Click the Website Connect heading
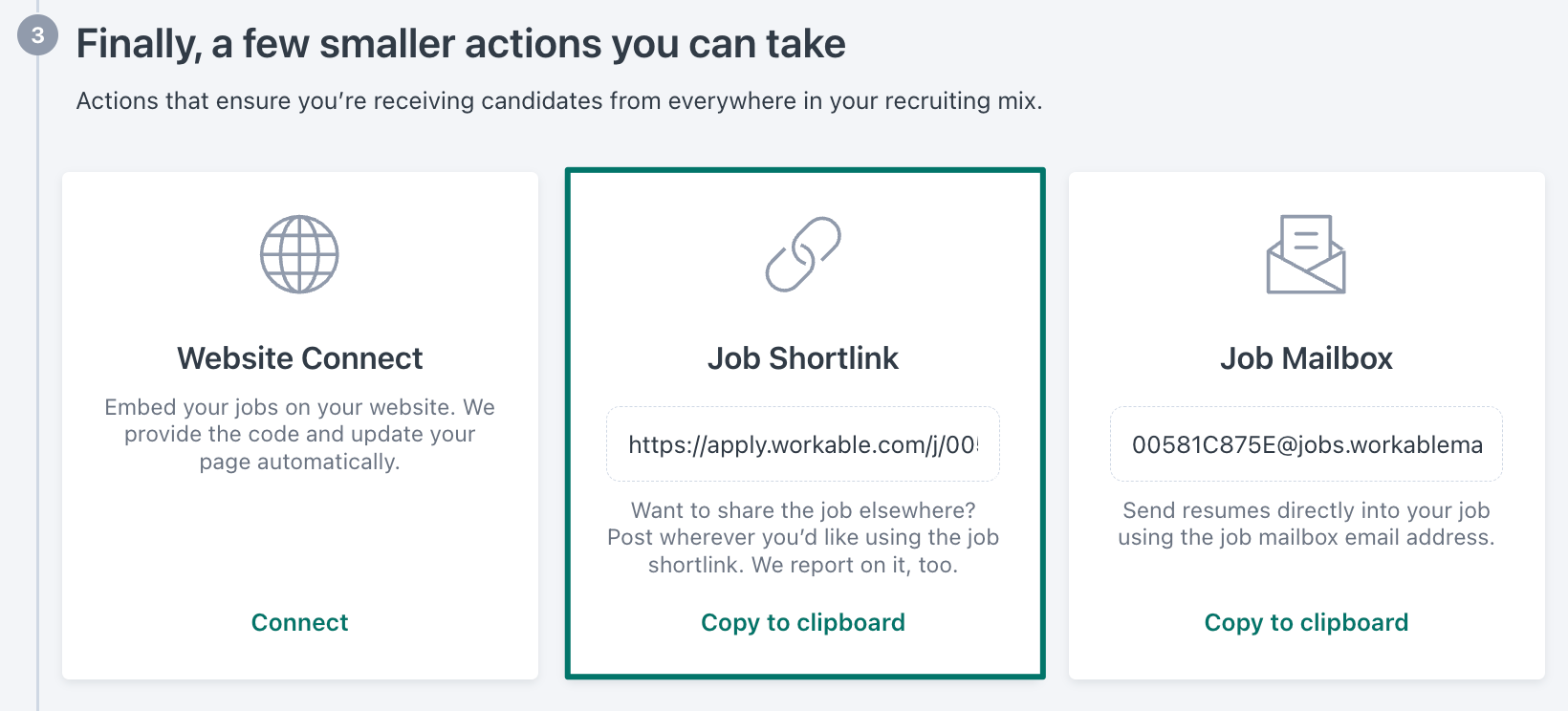The height and width of the screenshot is (711, 1568). click(299, 358)
